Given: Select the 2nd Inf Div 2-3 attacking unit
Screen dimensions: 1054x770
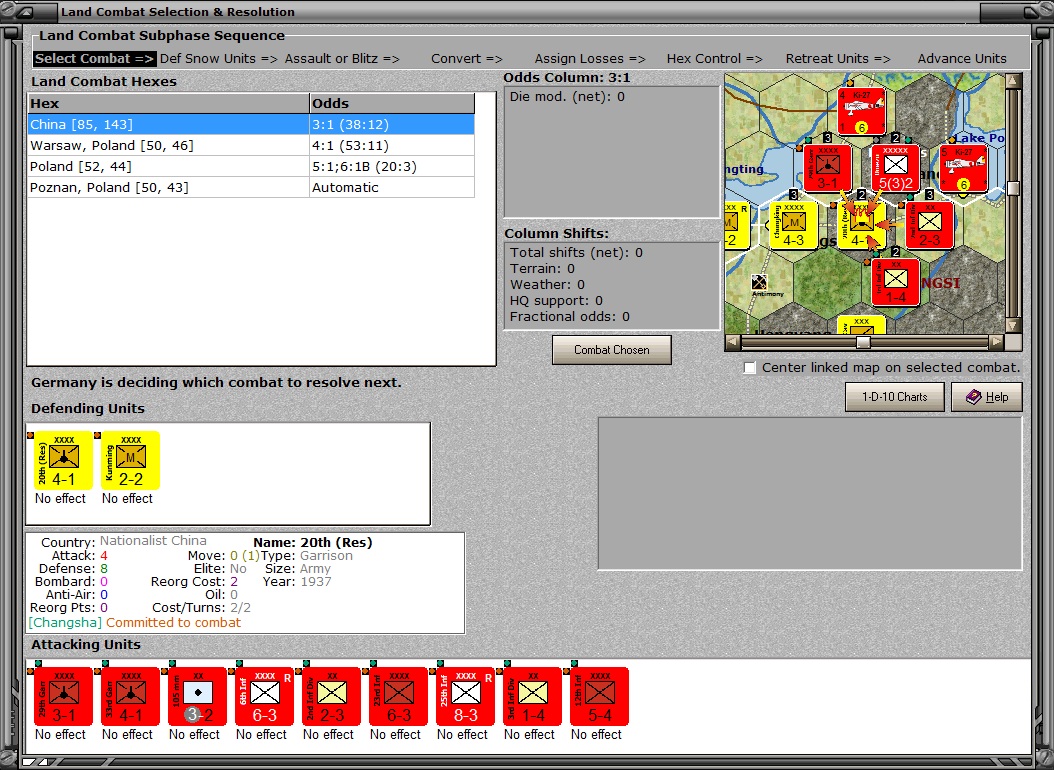Looking at the screenshot, I should (x=331, y=697).
